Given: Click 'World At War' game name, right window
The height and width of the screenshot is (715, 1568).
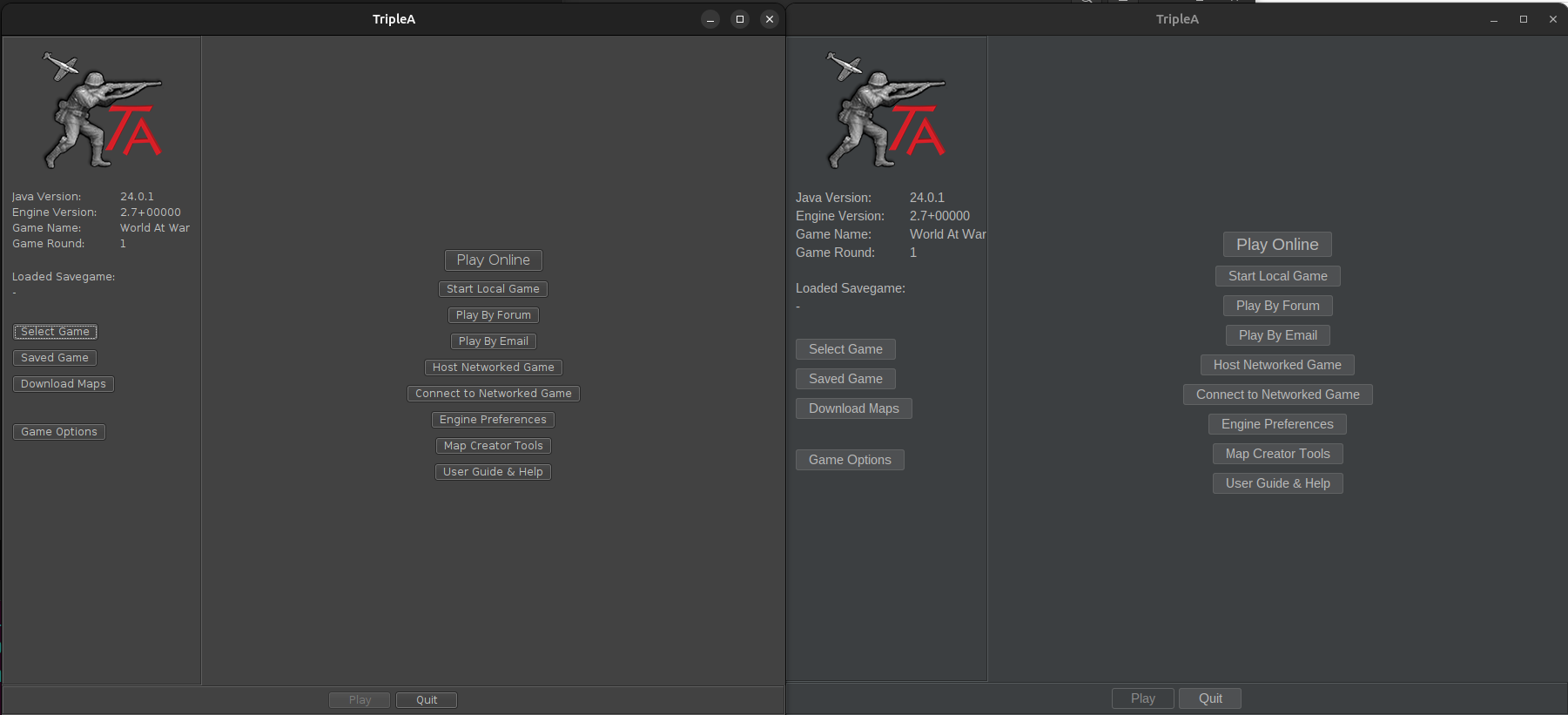Looking at the screenshot, I should [x=948, y=234].
